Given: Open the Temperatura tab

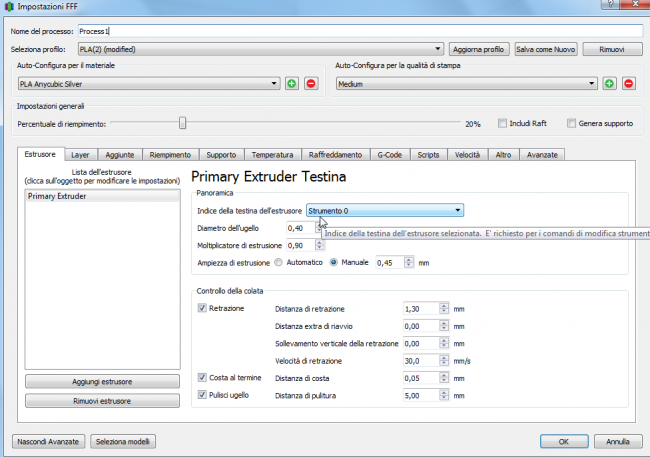Looking at the screenshot, I should 272,155.
